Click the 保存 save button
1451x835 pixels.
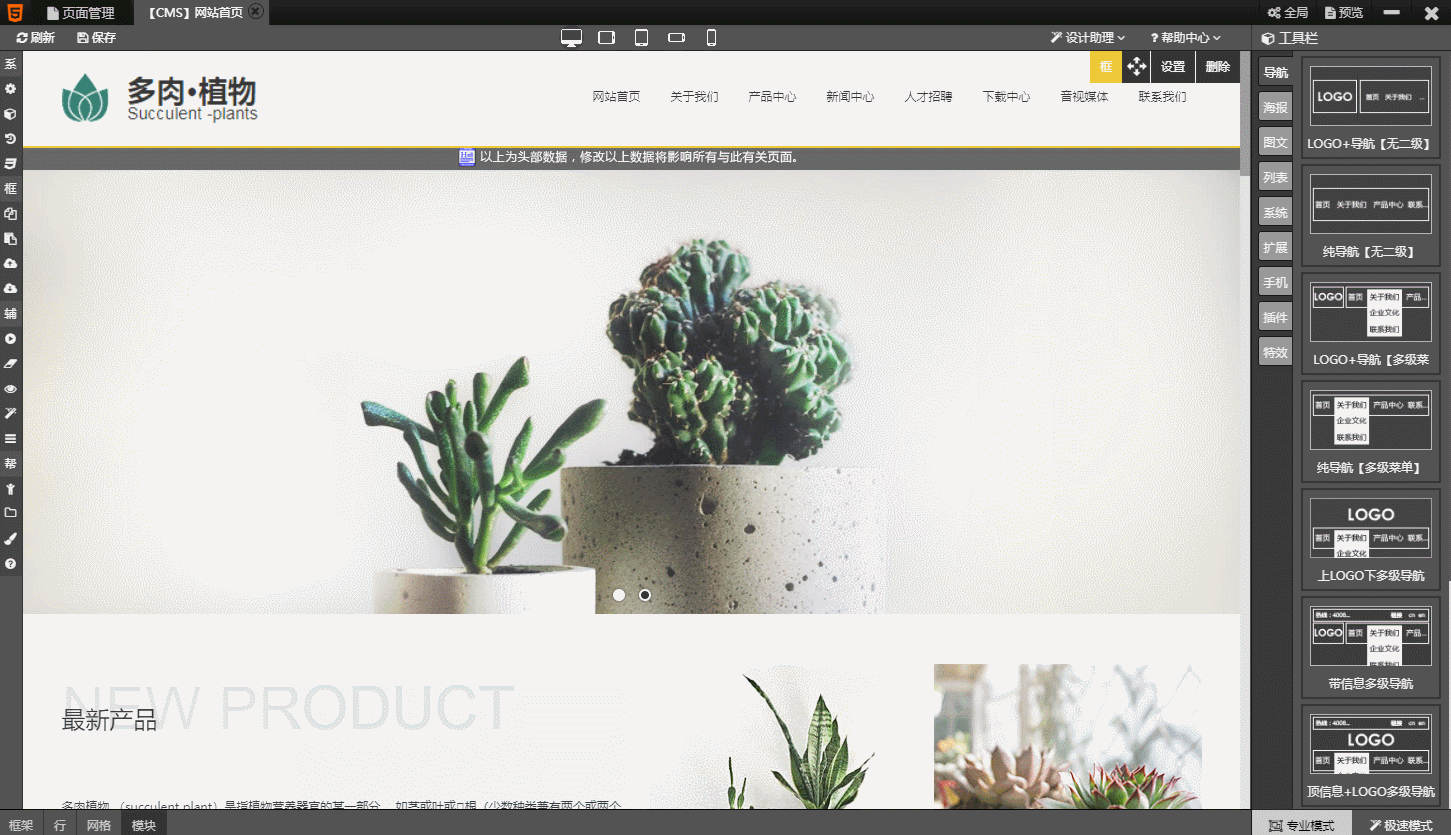(96, 38)
